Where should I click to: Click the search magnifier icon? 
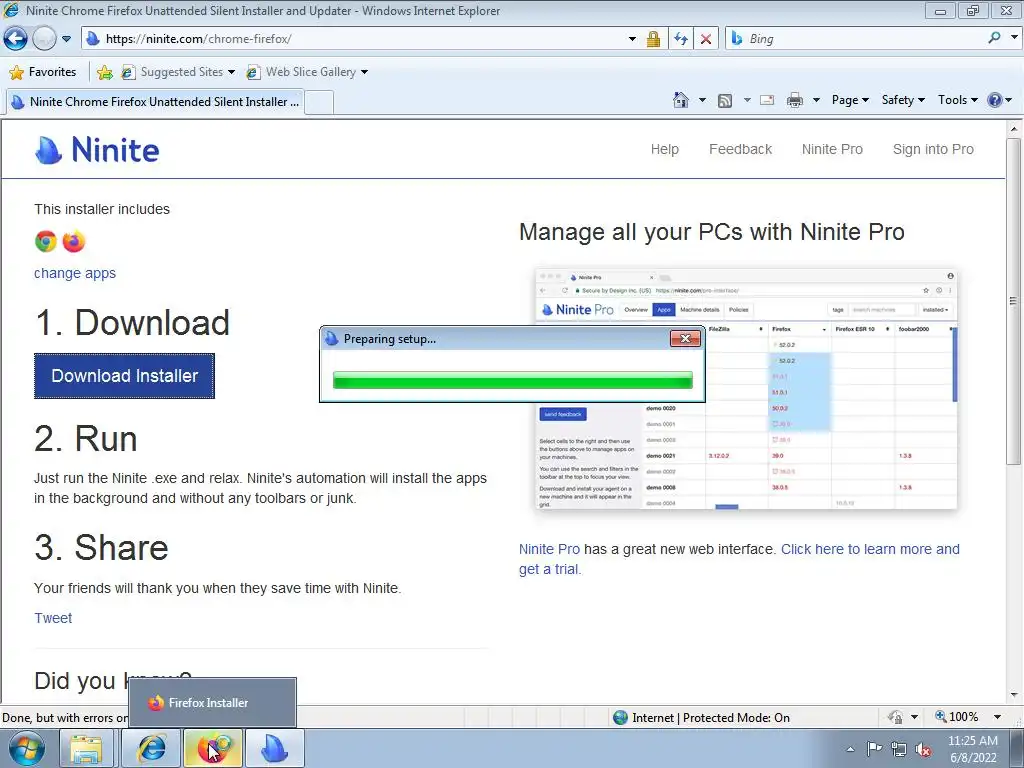[x=994, y=38]
